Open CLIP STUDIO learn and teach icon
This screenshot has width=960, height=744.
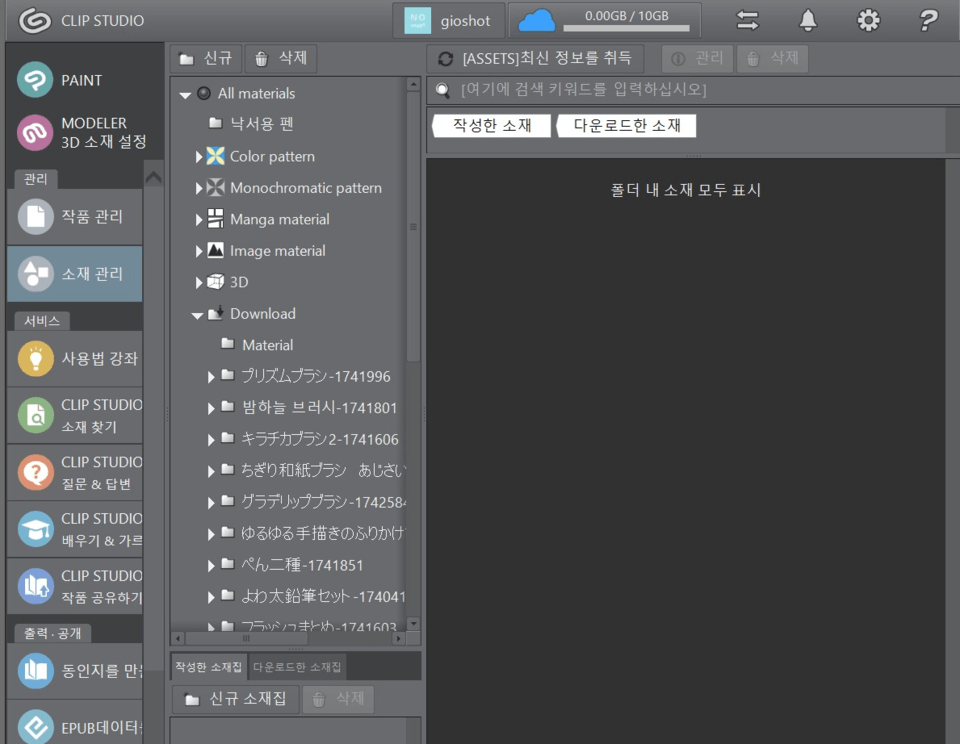coord(36,529)
